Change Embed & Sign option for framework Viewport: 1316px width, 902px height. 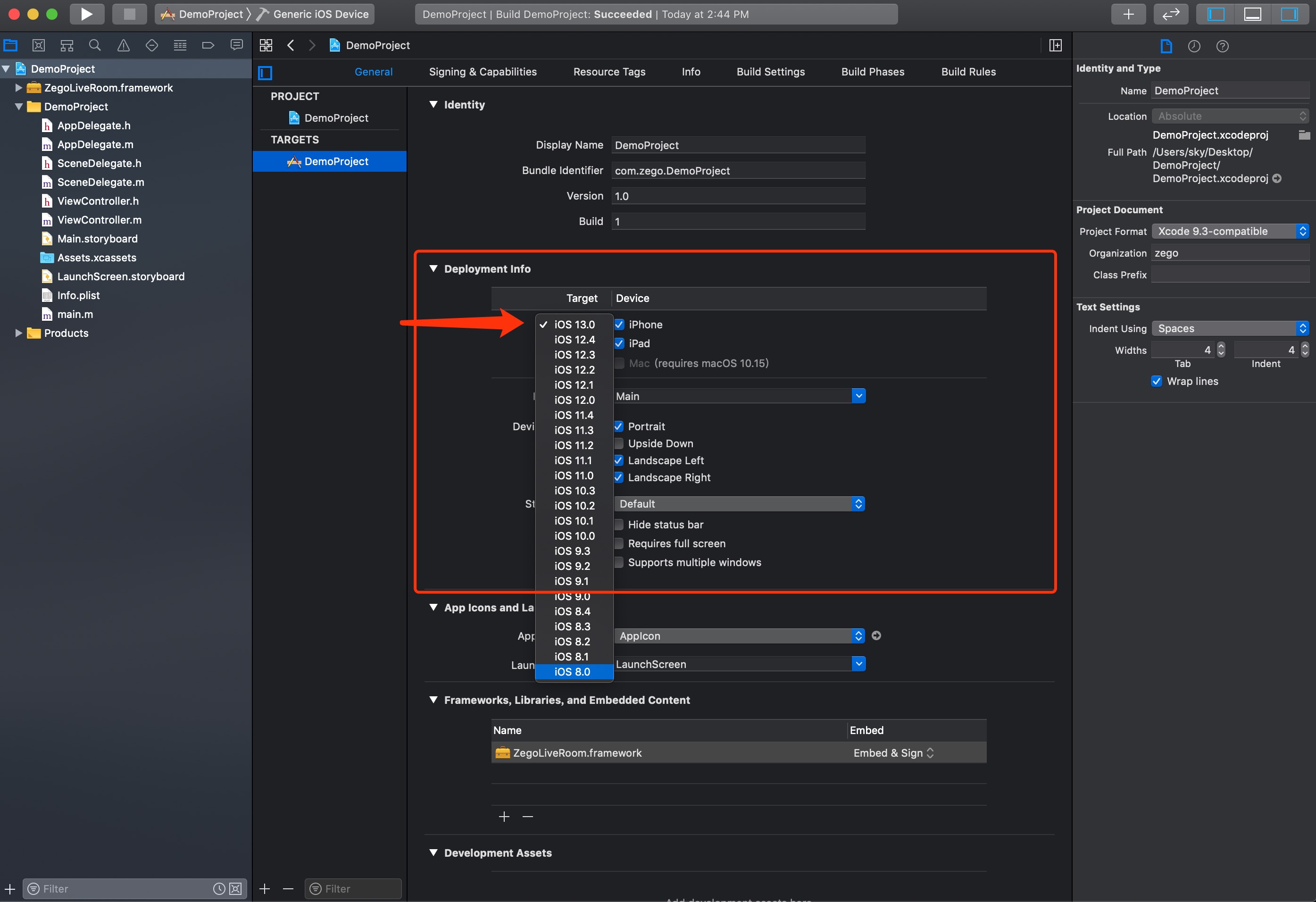click(x=893, y=752)
